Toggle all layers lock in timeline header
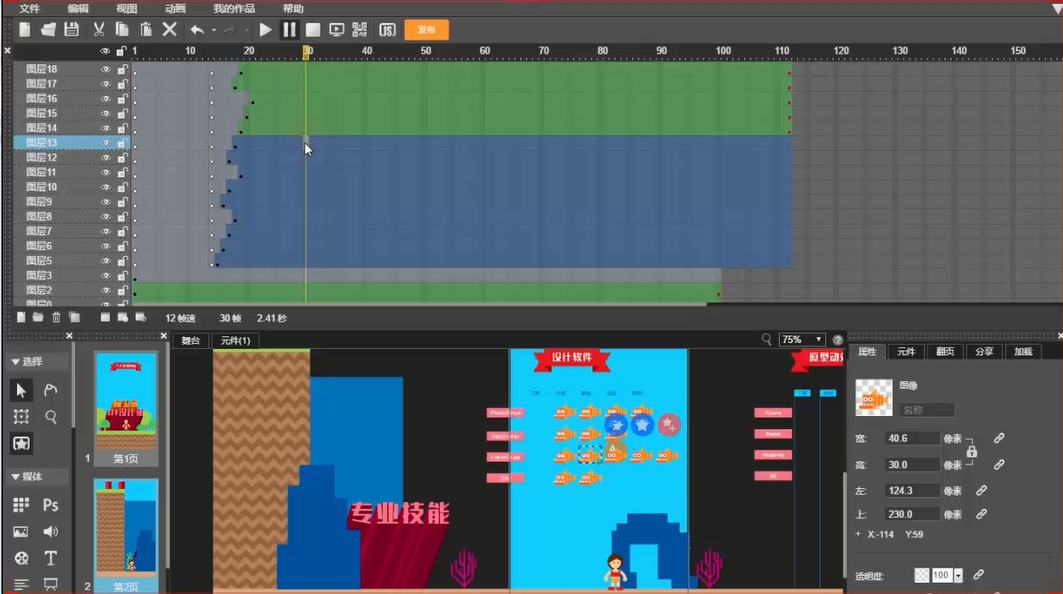This screenshot has width=1063, height=594. click(121, 51)
